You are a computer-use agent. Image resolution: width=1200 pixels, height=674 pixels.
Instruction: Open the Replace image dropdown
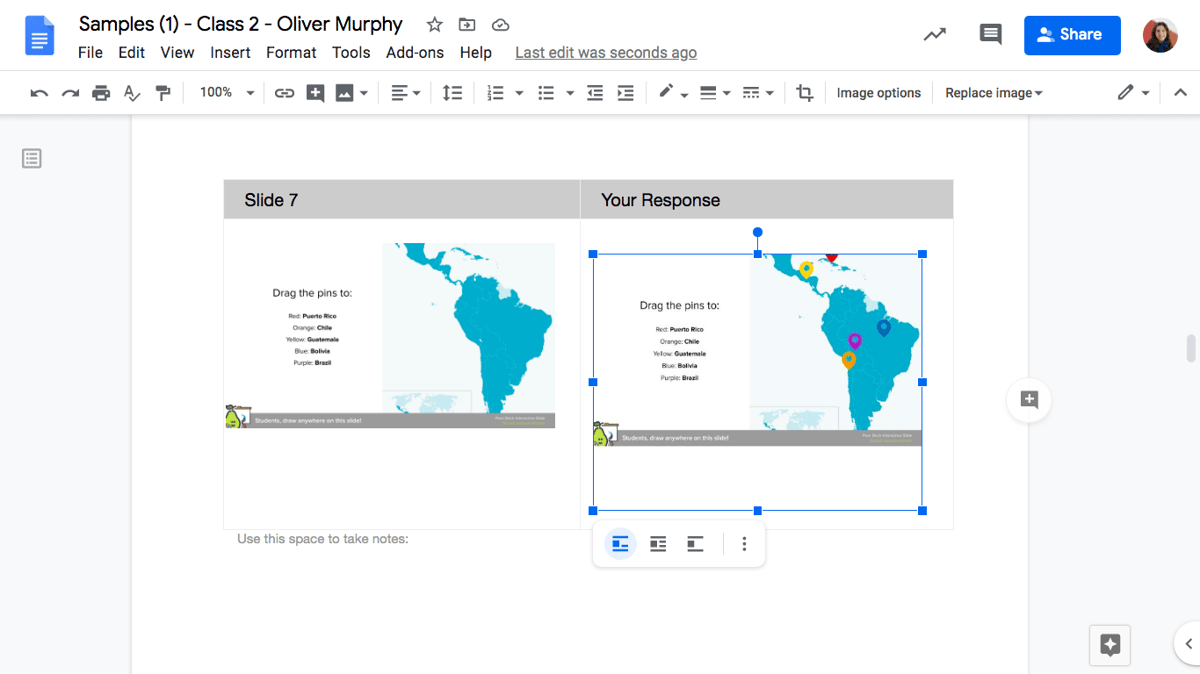pos(993,92)
